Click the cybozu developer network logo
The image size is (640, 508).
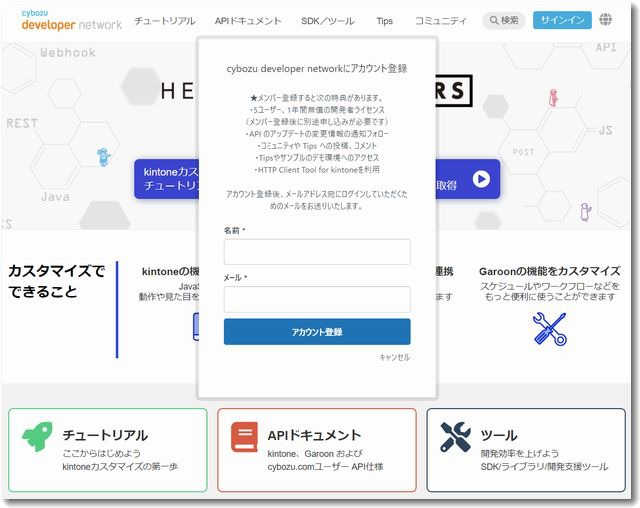coord(71,20)
